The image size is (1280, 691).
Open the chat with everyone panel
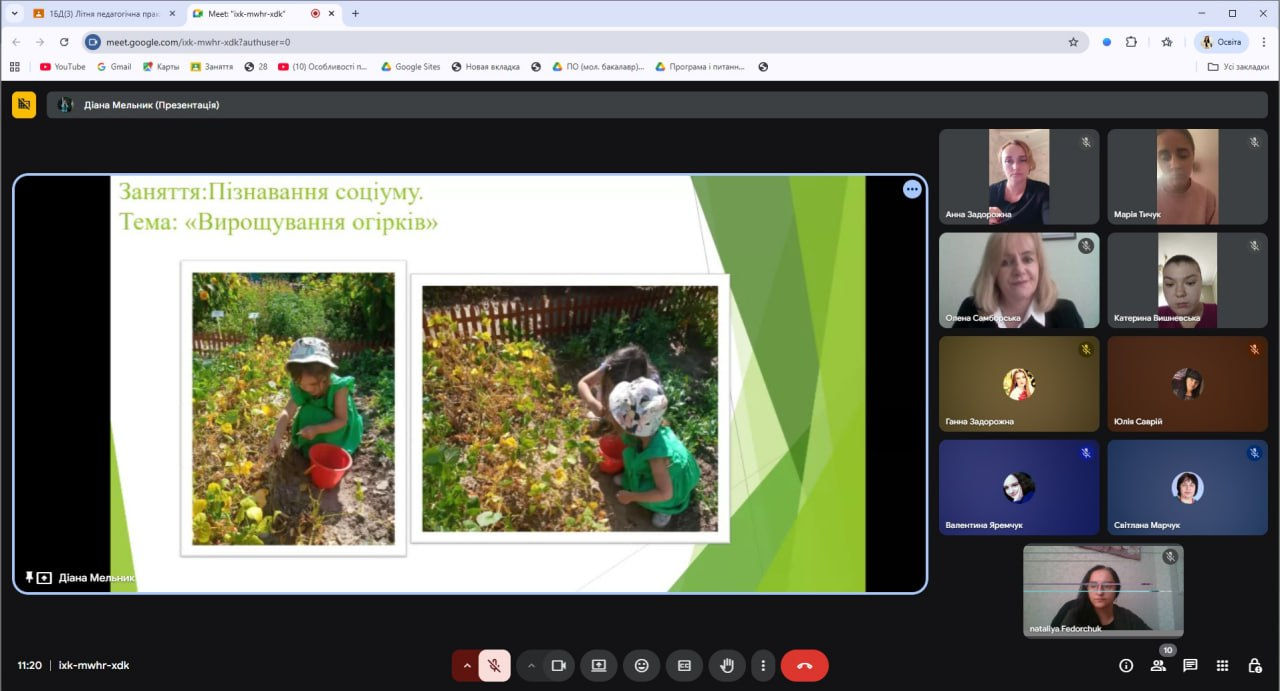tap(1190, 665)
